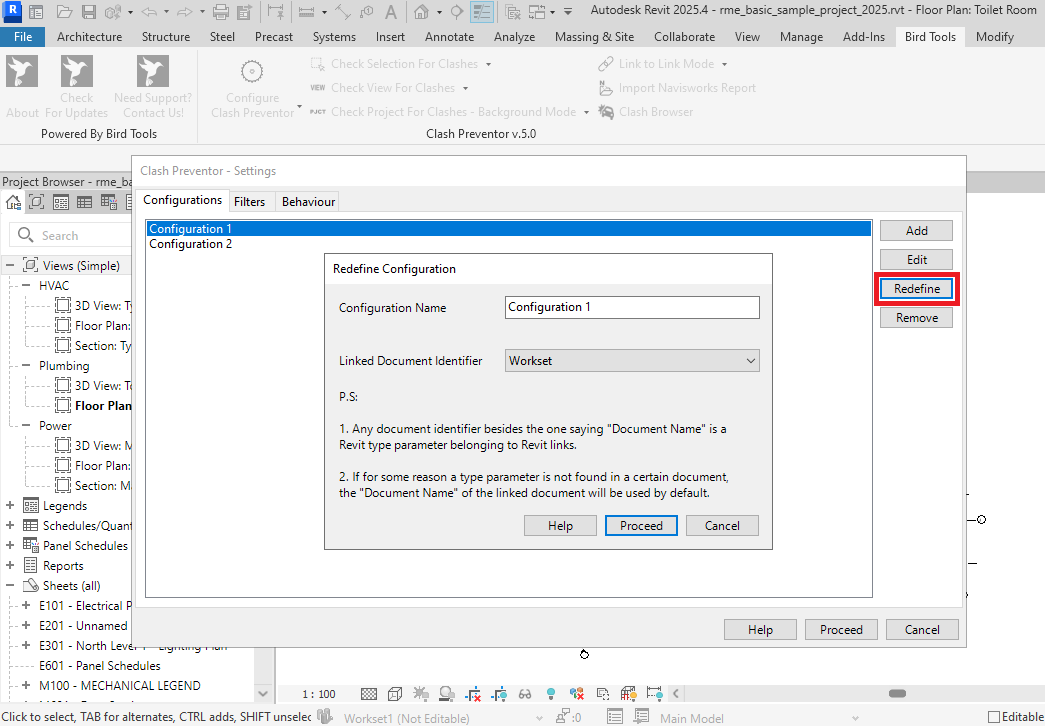
Task: Click the horizontal scrollbar thumb below the view
Action: click(x=898, y=693)
